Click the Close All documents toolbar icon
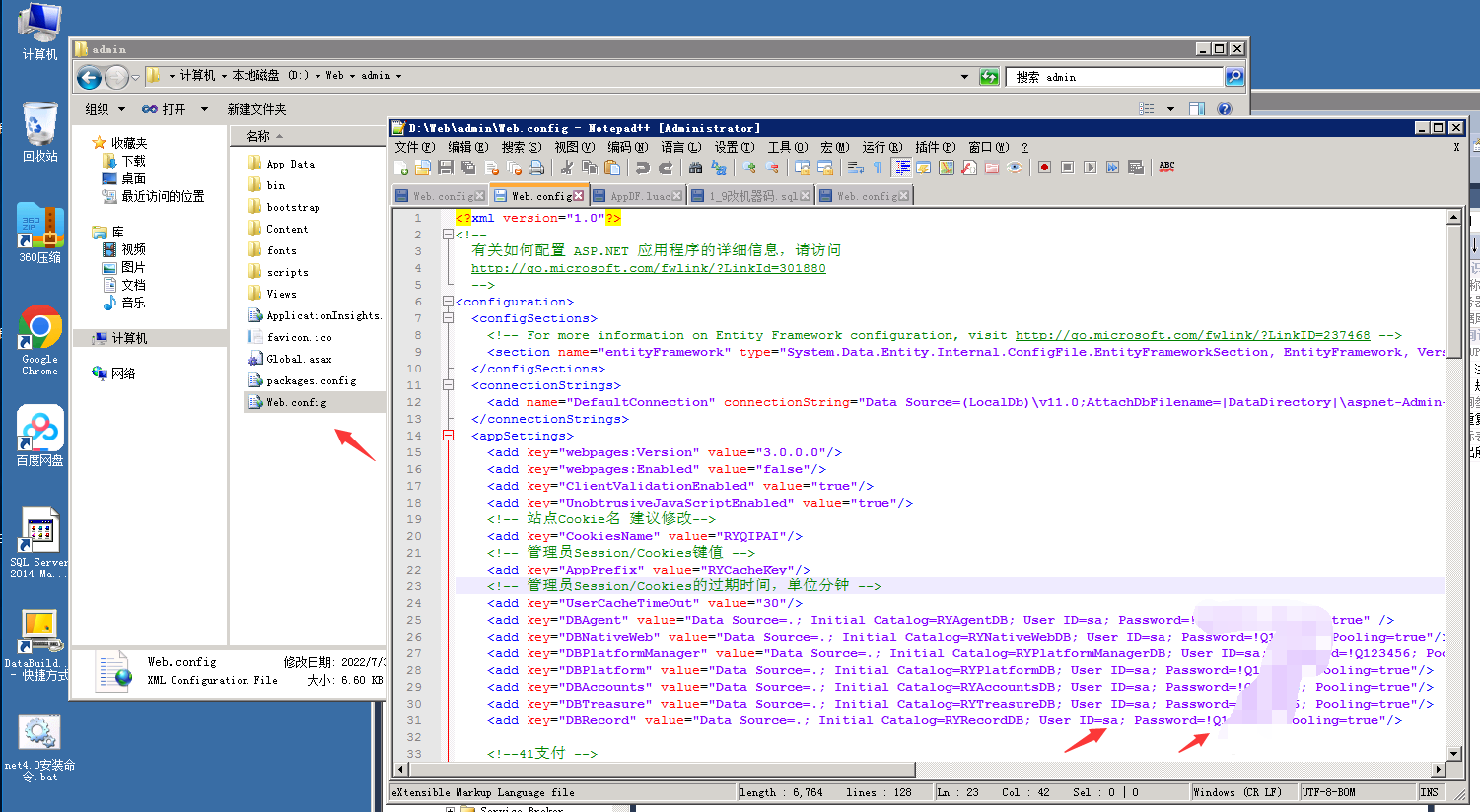Viewport: 1480px width, 812px height. [513, 168]
